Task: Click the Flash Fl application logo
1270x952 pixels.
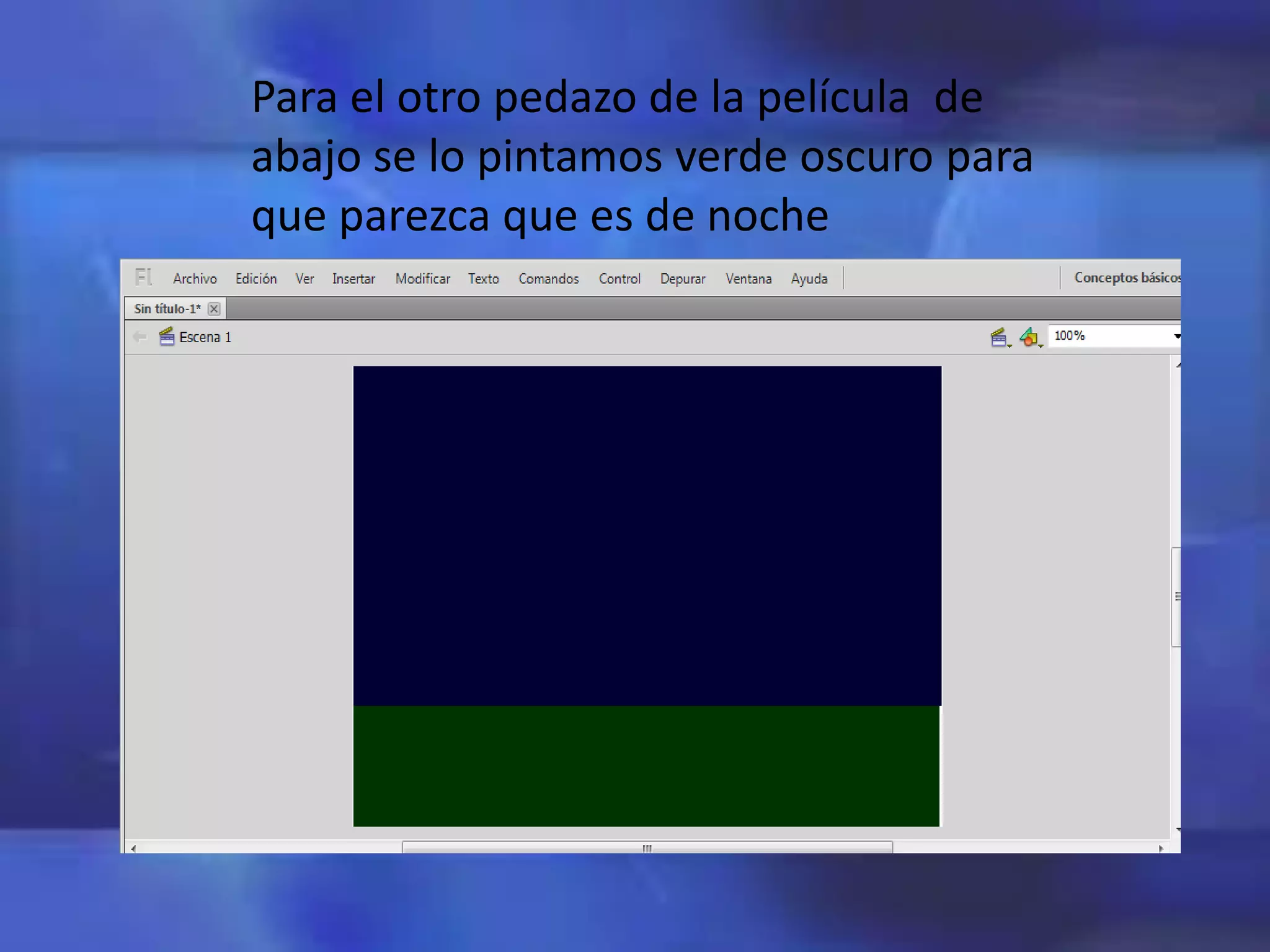Action: tap(143, 277)
